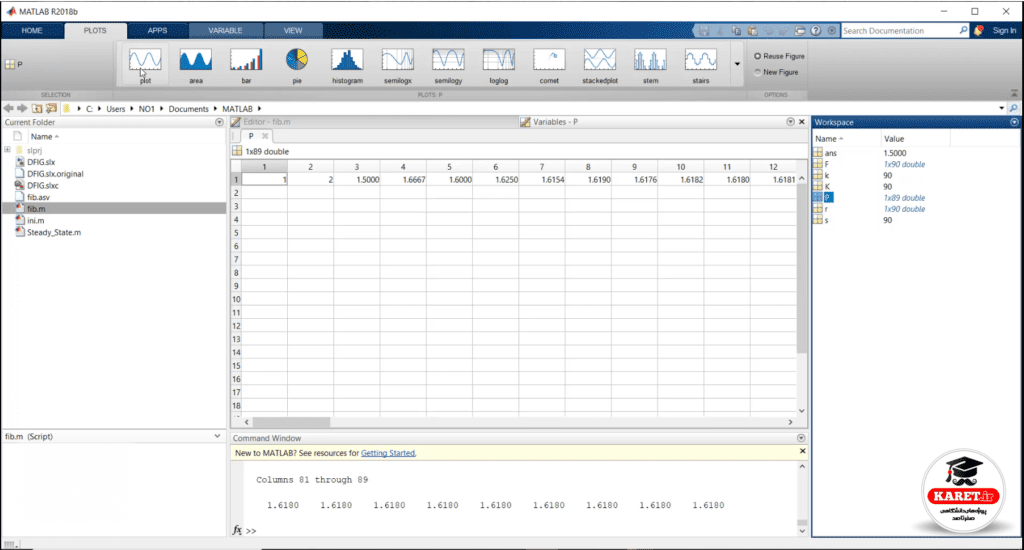This screenshot has height=550, width=1024.
Task: Open the notifications bell icon
Action: click(978, 31)
